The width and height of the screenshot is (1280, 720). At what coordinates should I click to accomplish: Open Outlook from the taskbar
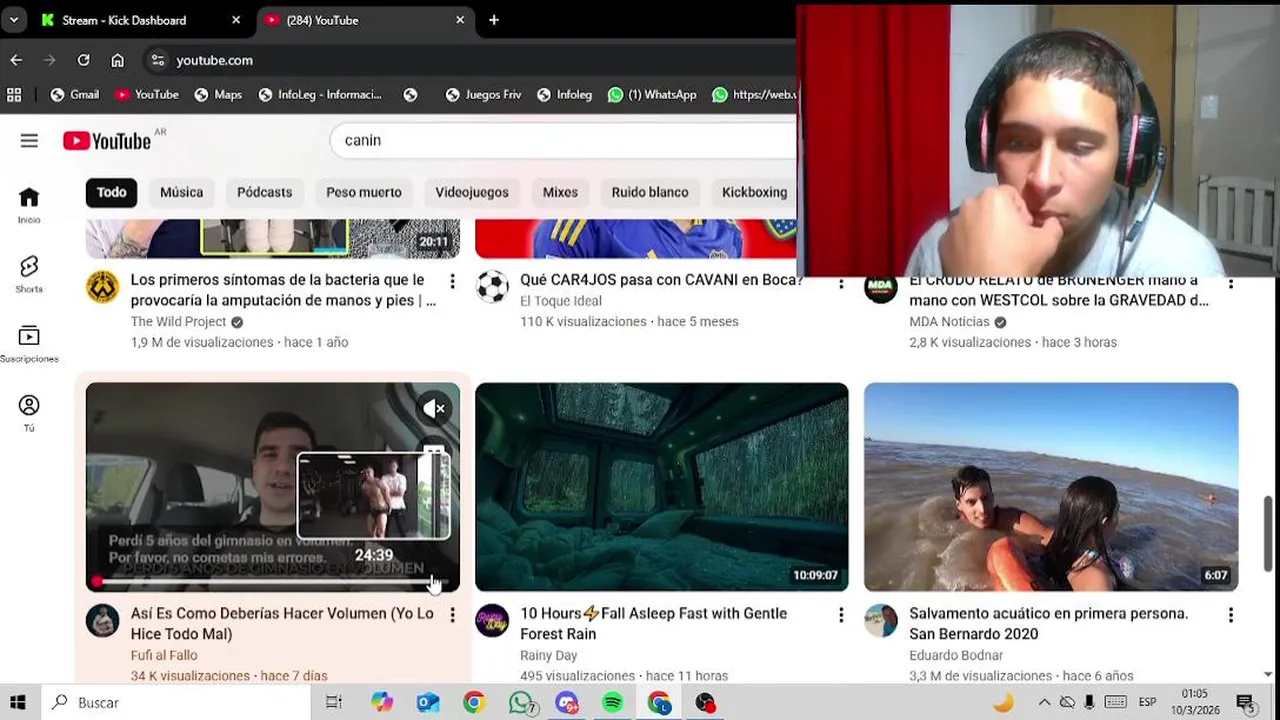click(428, 703)
